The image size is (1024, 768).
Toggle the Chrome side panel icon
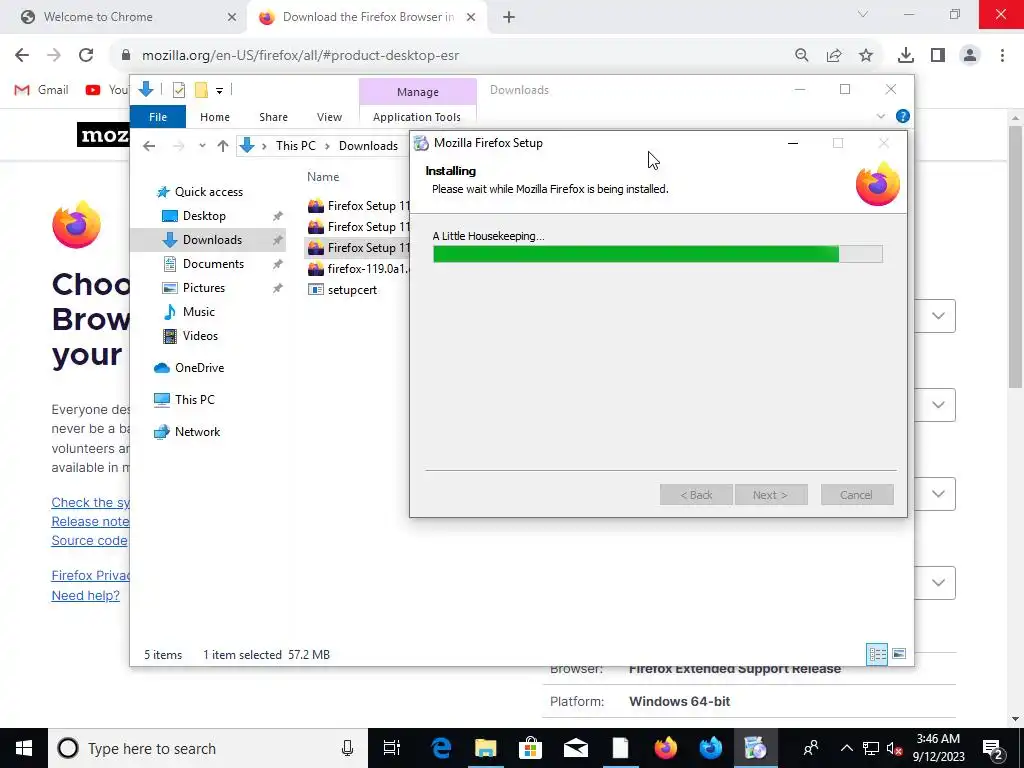click(938, 56)
